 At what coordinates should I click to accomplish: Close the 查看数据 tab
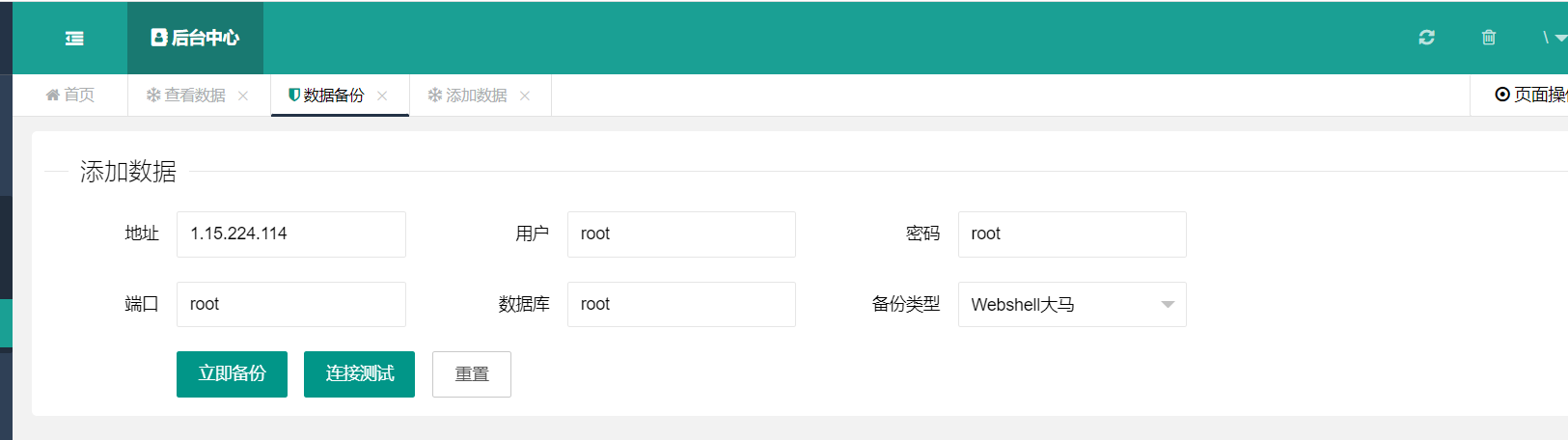(243, 96)
